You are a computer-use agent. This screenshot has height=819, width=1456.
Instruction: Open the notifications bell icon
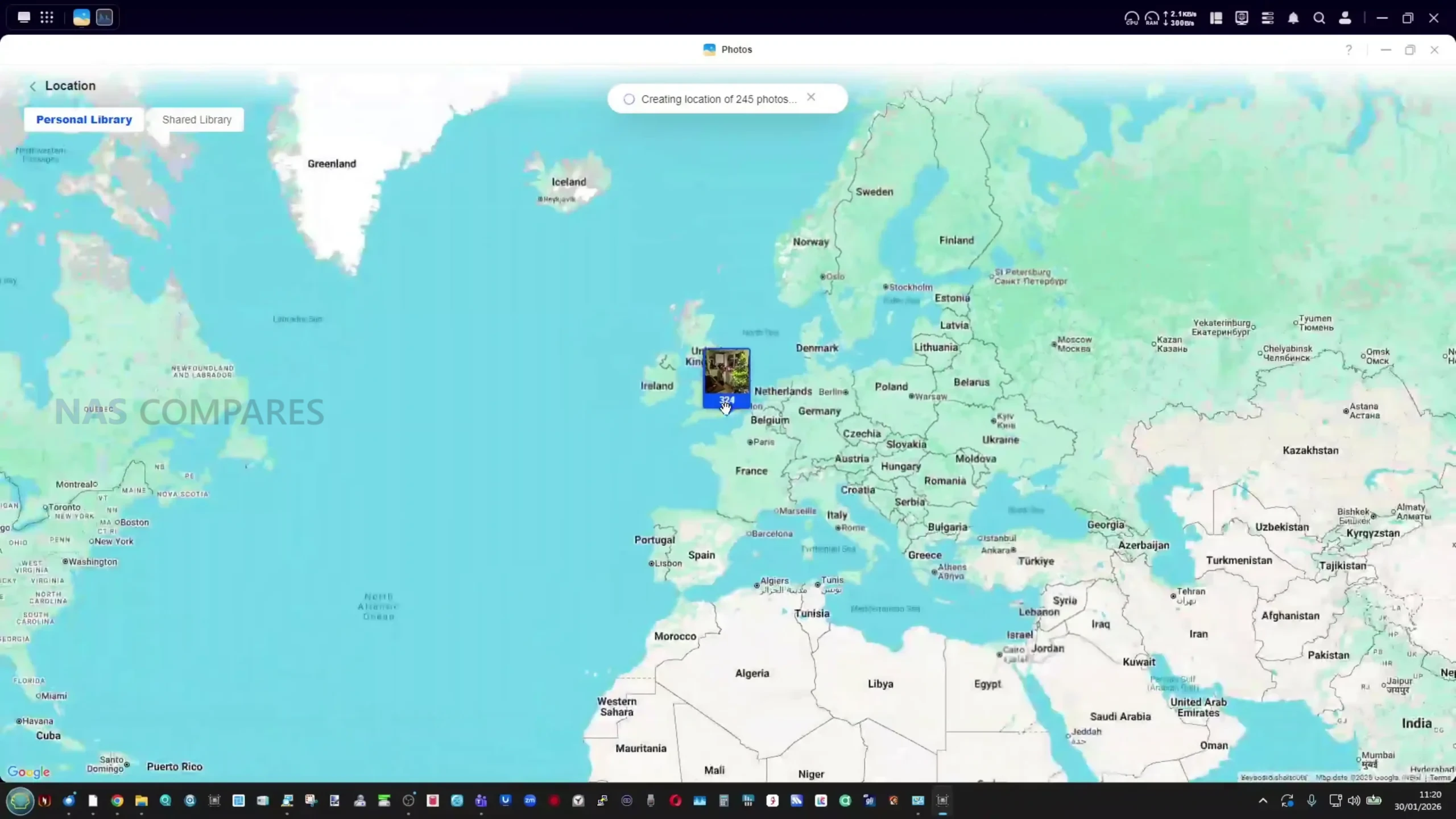(x=1293, y=18)
